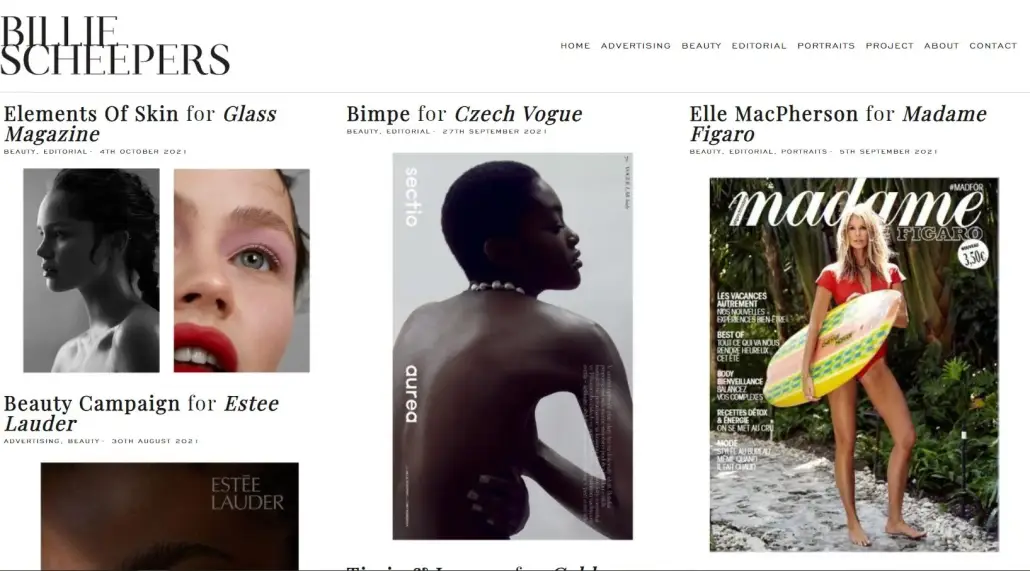Open the Czech Vogue sectio aurea image
1030x571 pixels.
[x=512, y=346]
